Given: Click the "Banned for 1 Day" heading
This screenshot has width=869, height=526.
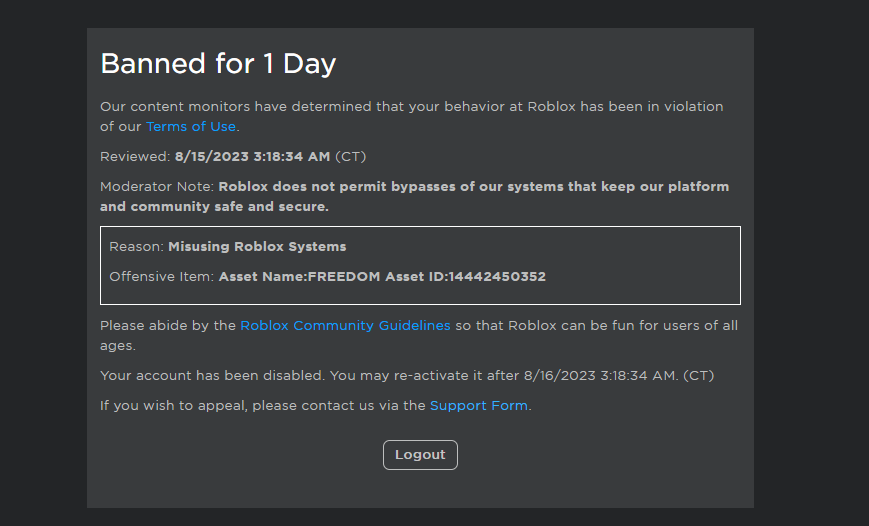Looking at the screenshot, I should click(x=218, y=64).
